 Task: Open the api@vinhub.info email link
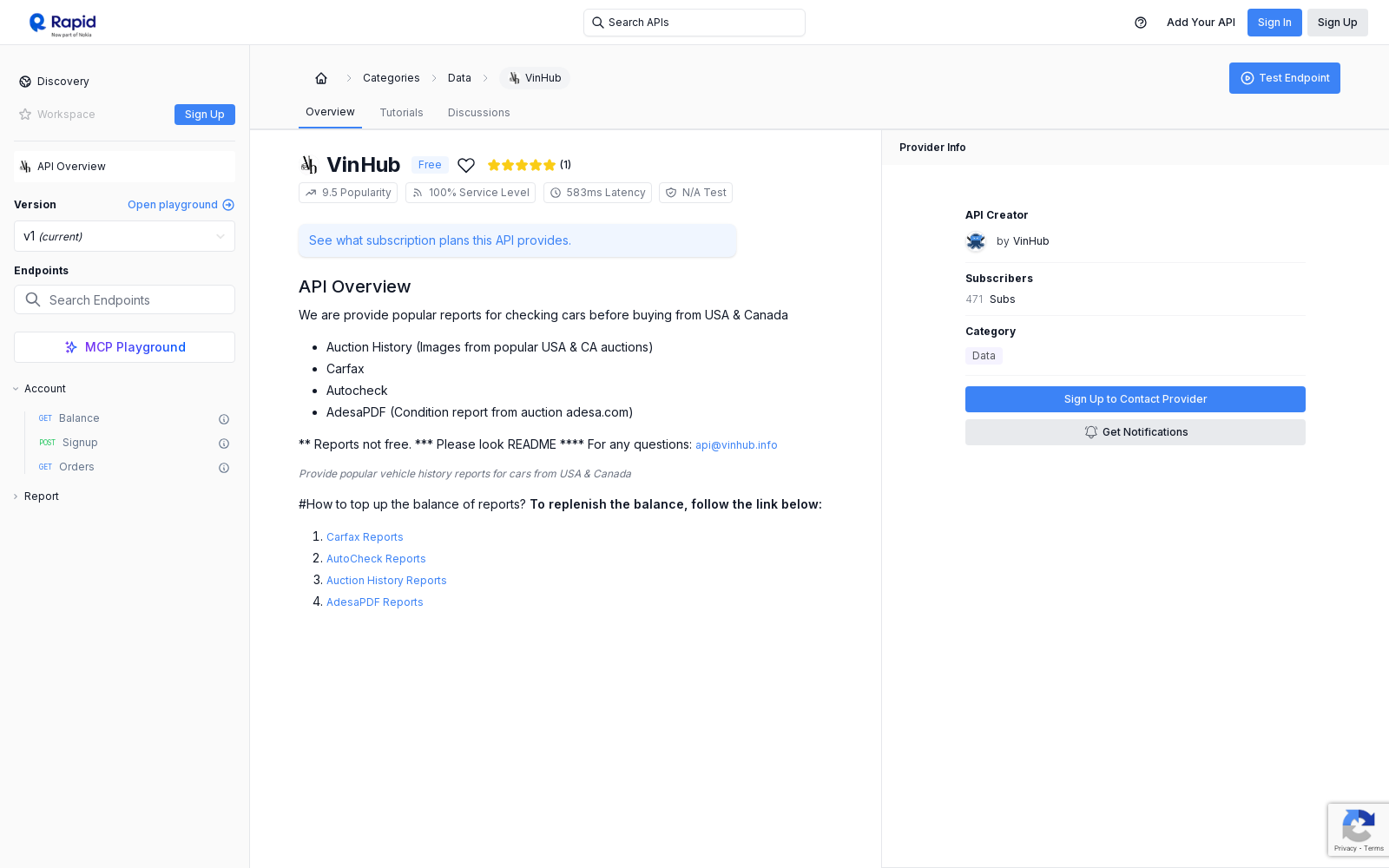point(736,445)
